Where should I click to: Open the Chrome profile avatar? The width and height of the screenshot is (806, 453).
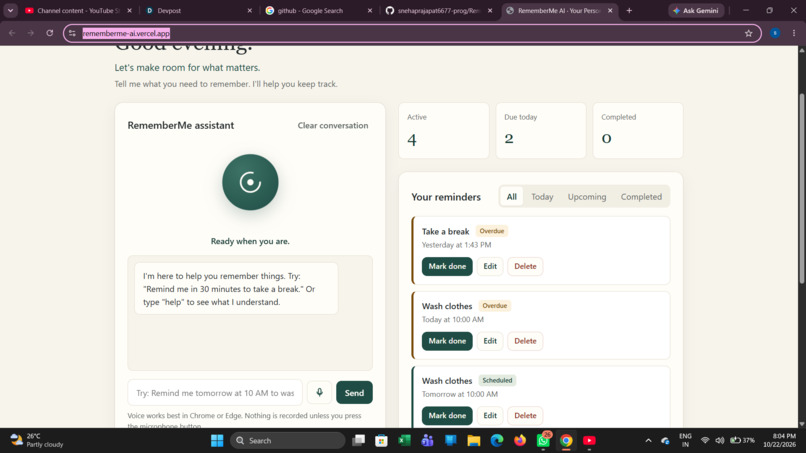point(775,33)
